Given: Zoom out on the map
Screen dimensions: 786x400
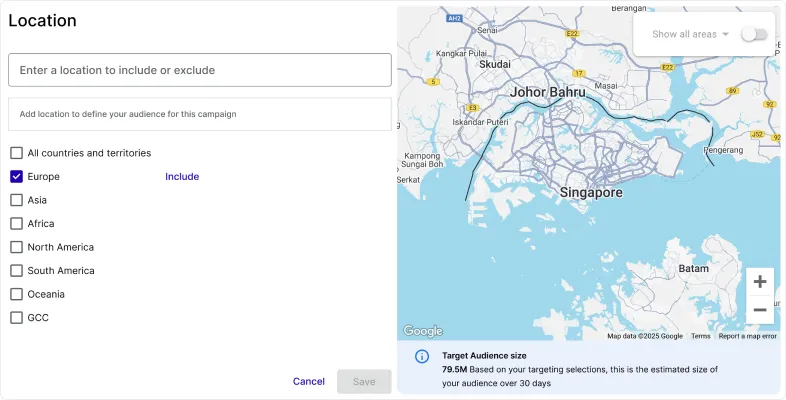Looking at the screenshot, I should coord(759,310).
